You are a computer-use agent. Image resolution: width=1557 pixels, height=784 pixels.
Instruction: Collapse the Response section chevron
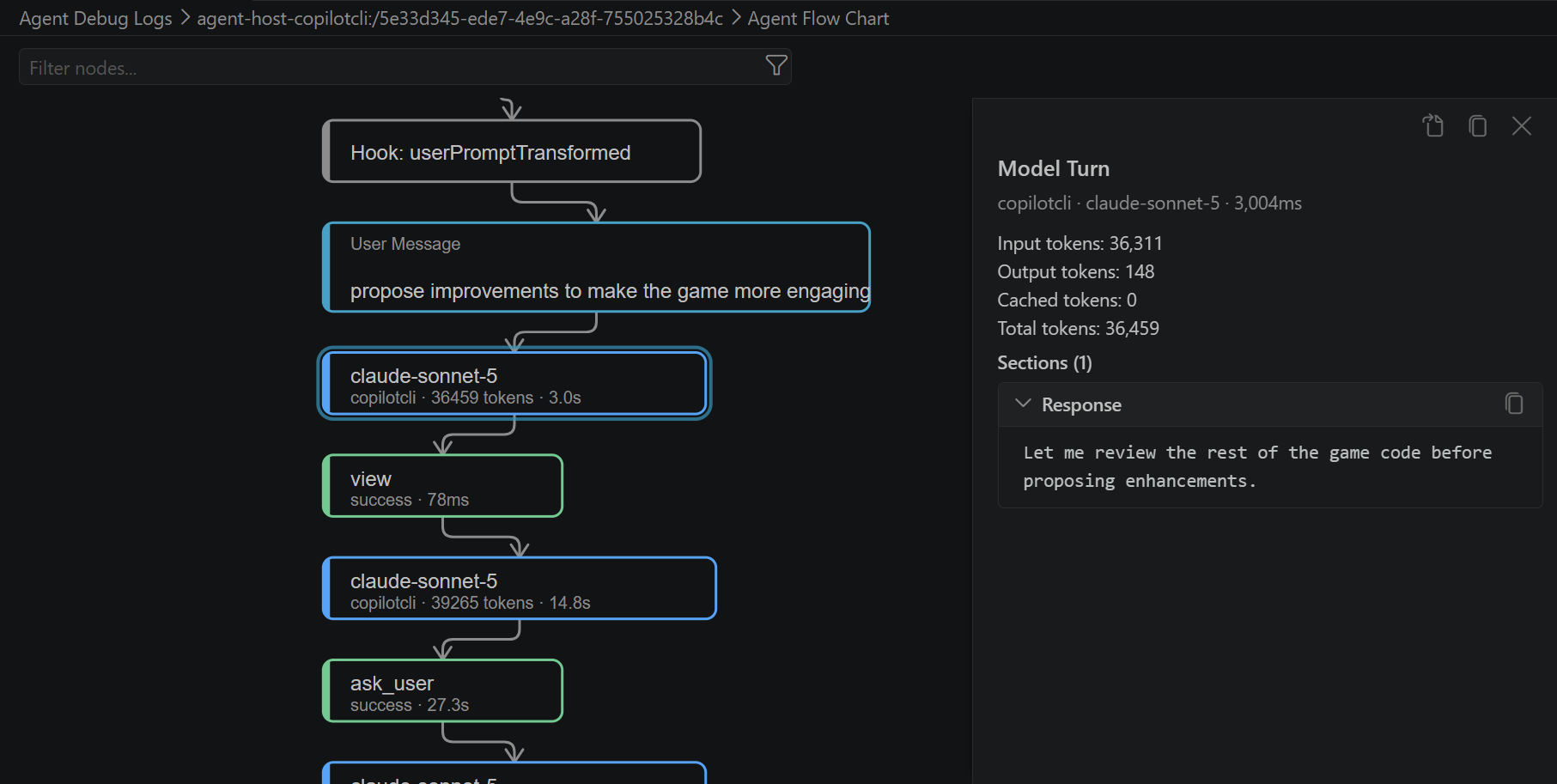click(x=1023, y=404)
